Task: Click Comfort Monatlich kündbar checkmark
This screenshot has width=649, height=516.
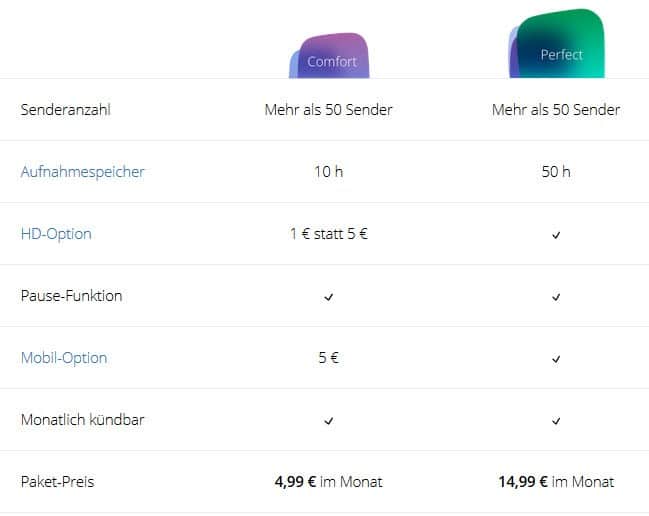Action: click(x=329, y=421)
